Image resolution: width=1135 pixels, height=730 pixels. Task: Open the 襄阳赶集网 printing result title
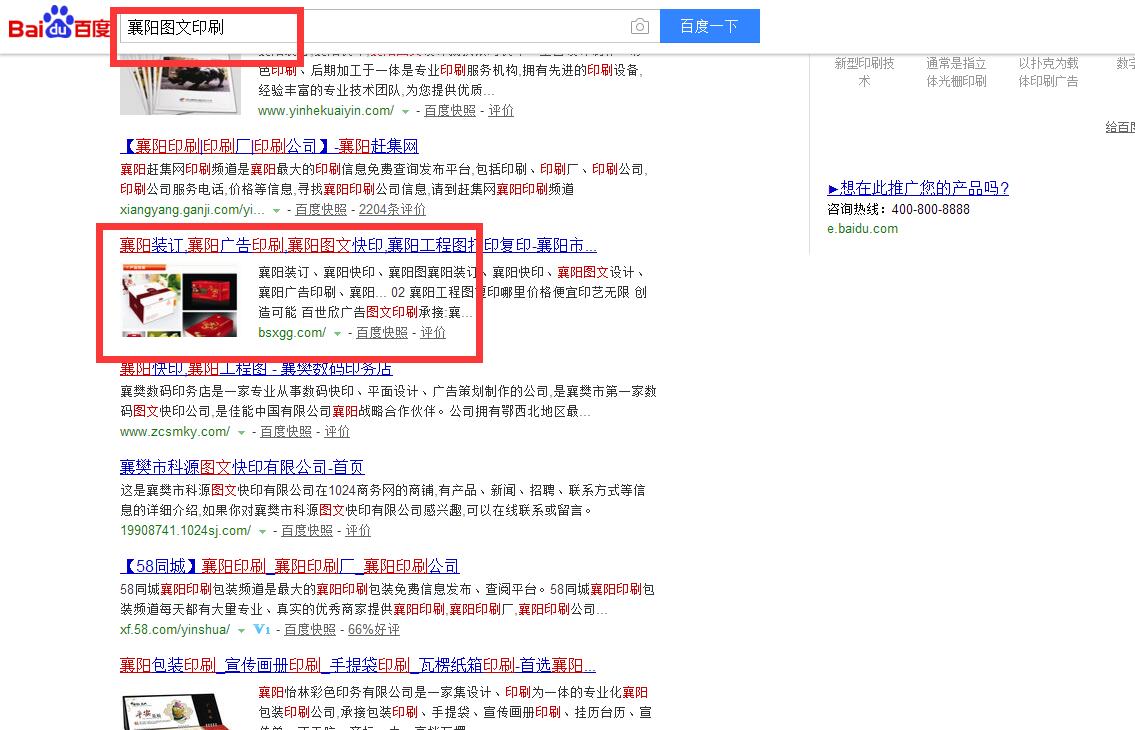pyautogui.click(x=269, y=146)
